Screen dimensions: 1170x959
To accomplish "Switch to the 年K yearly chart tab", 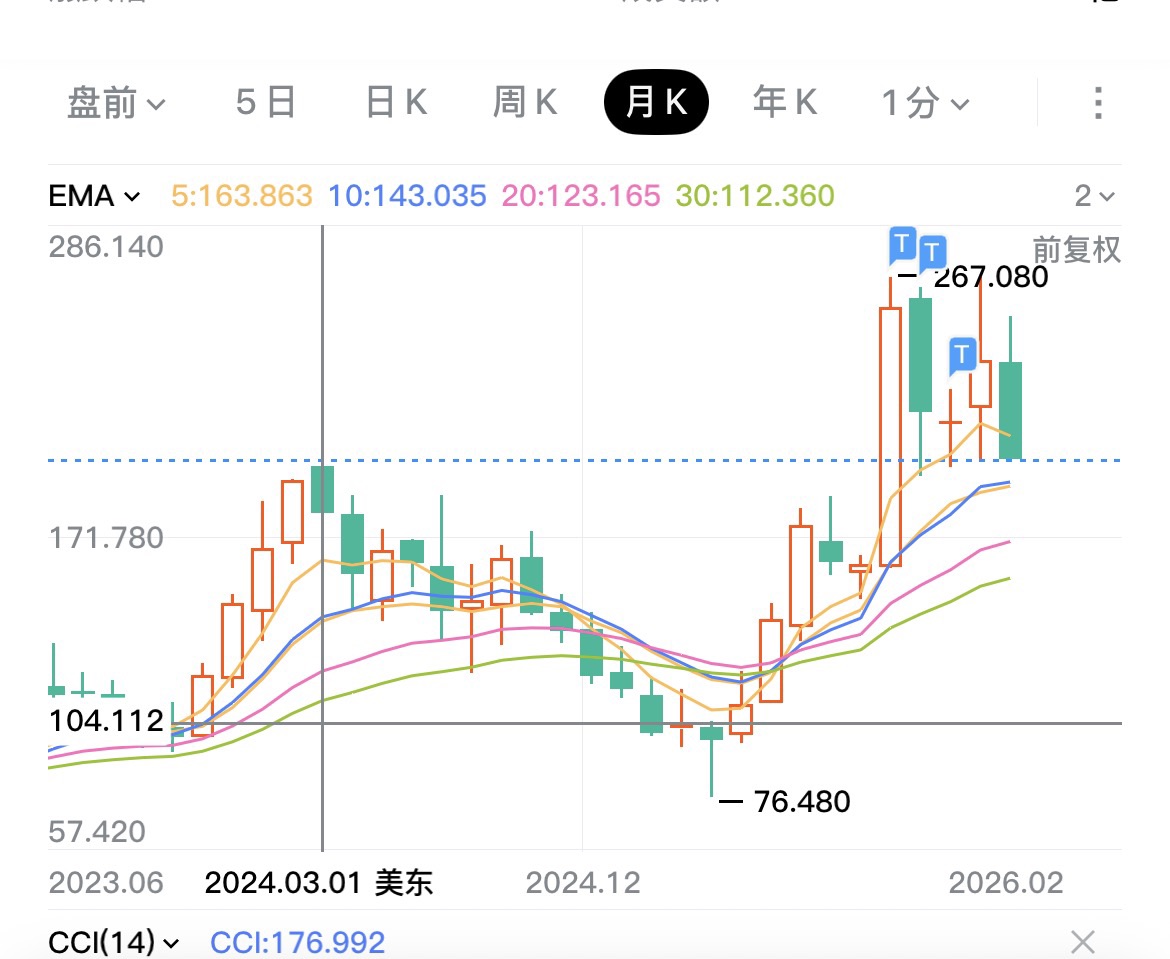I will tap(785, 103).
